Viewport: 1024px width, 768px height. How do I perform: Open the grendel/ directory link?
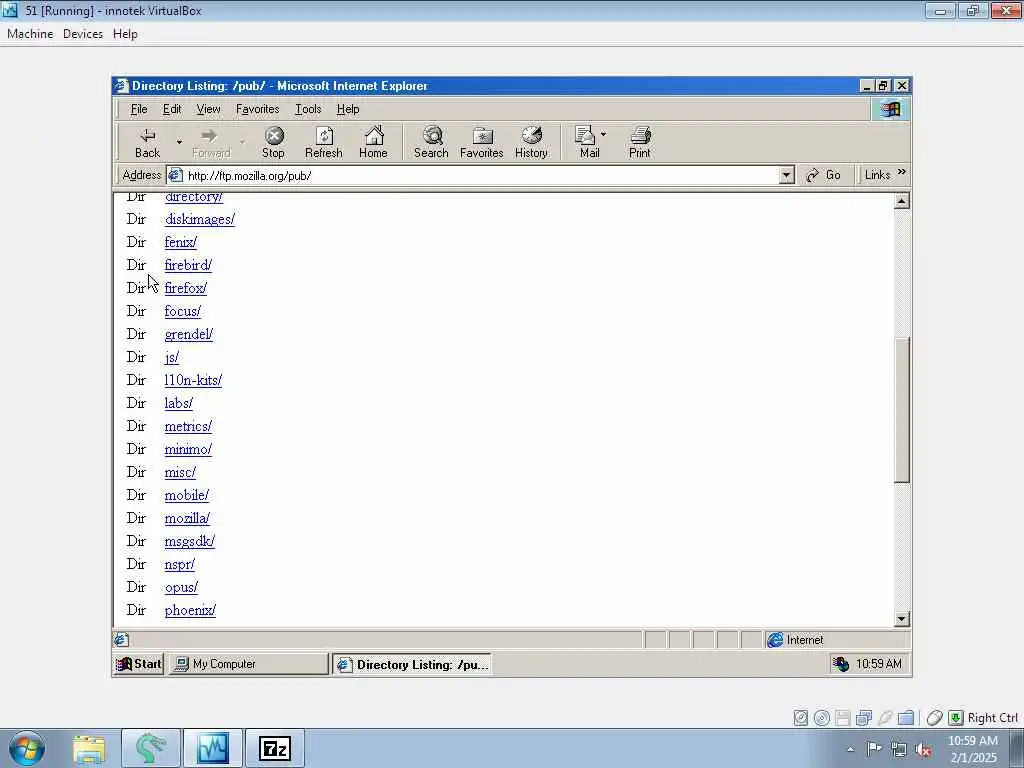pyautogui.click(x=189, y=334)
